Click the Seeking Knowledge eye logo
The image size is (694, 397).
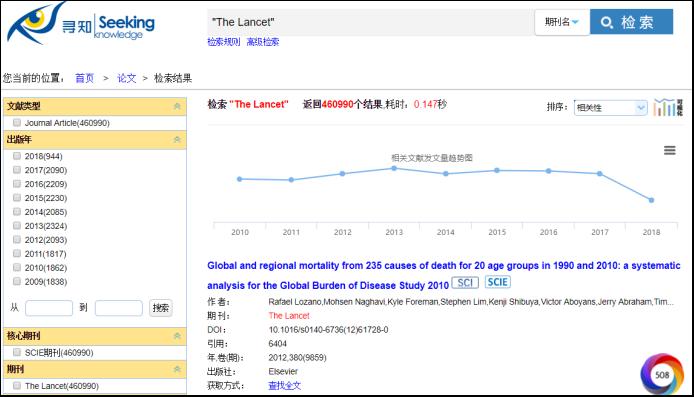(x=80, y=23)
